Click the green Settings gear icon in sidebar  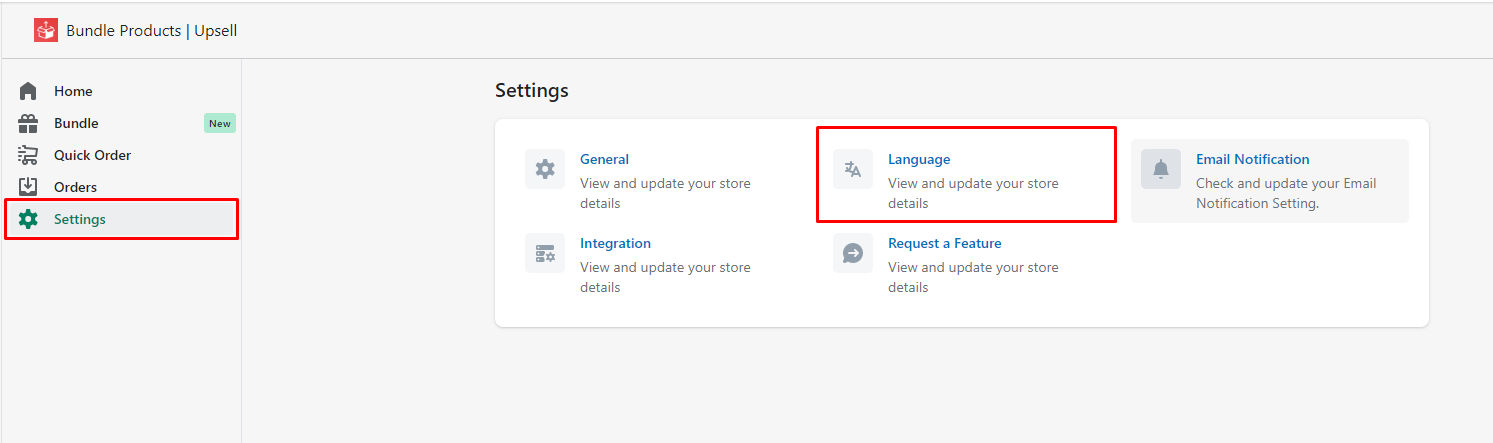point(28,219)
